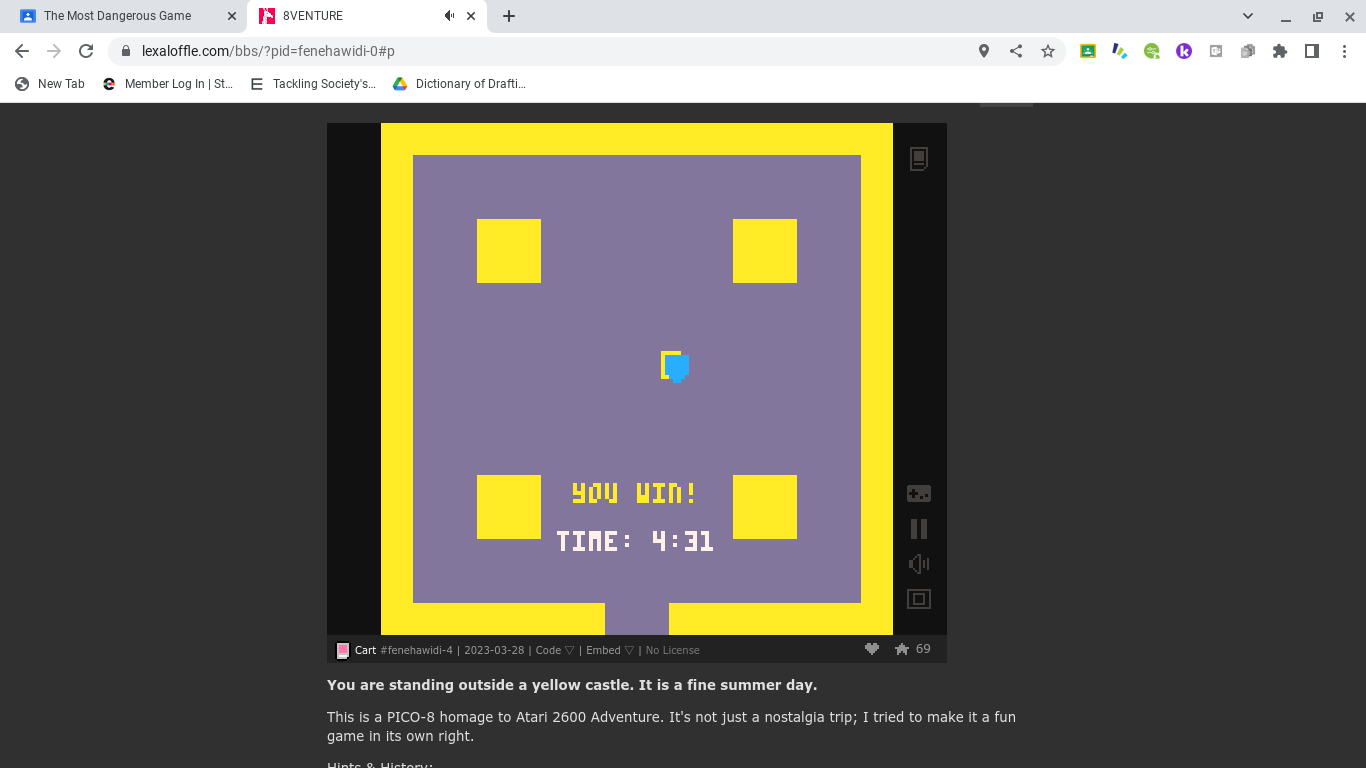This screenshot has width=1366, height=768.
Task: Mute the PICO-8 player sound
Action: pos(919,564)
